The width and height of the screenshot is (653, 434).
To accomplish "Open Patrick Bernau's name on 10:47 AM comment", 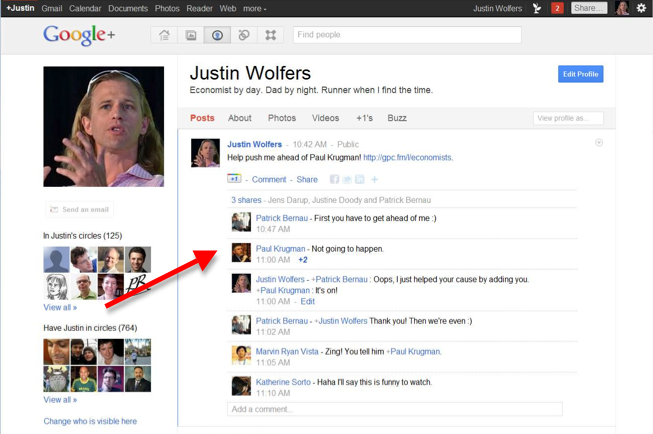I will (x=282, y=218).
